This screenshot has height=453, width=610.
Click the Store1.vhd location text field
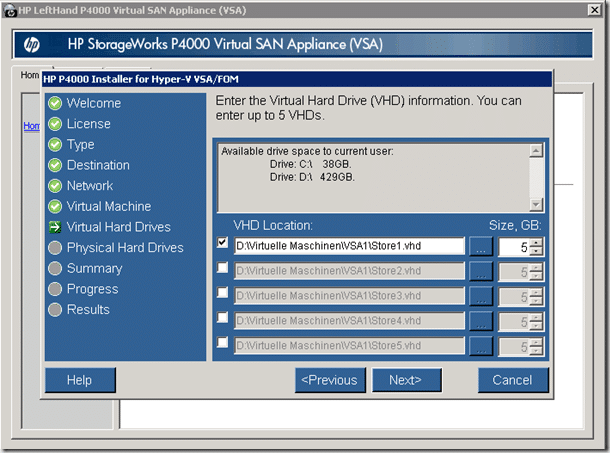click(x=349, y=246)
